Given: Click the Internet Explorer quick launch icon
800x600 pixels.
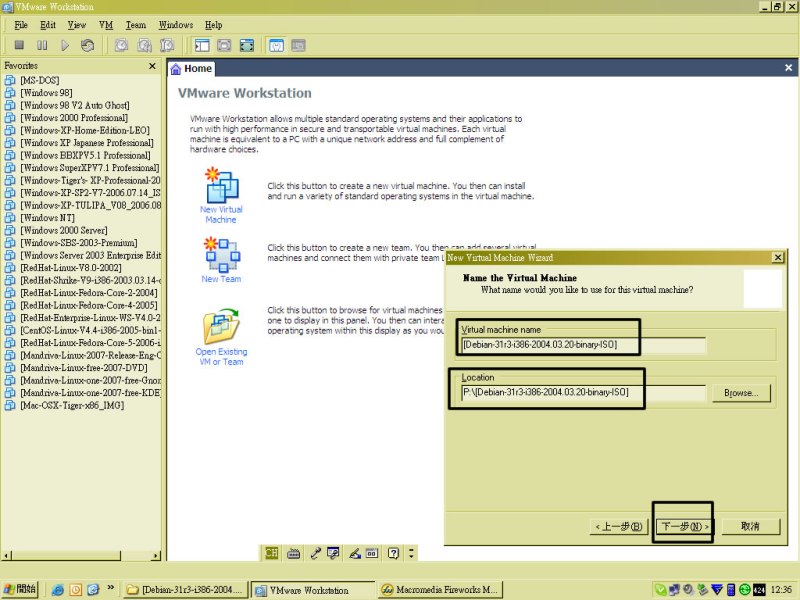Looking at the screenshot, I should [x=58, y=590].
